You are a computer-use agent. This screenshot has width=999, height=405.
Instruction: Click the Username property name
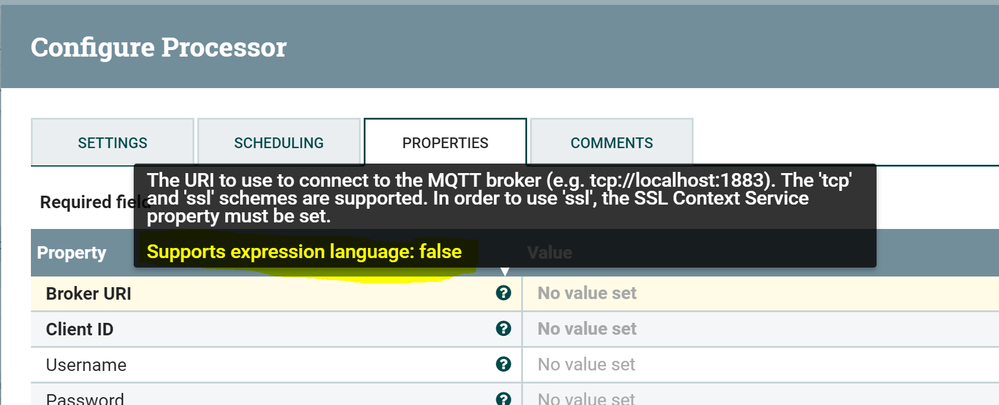pyautogui.click(x=86, y=364)
